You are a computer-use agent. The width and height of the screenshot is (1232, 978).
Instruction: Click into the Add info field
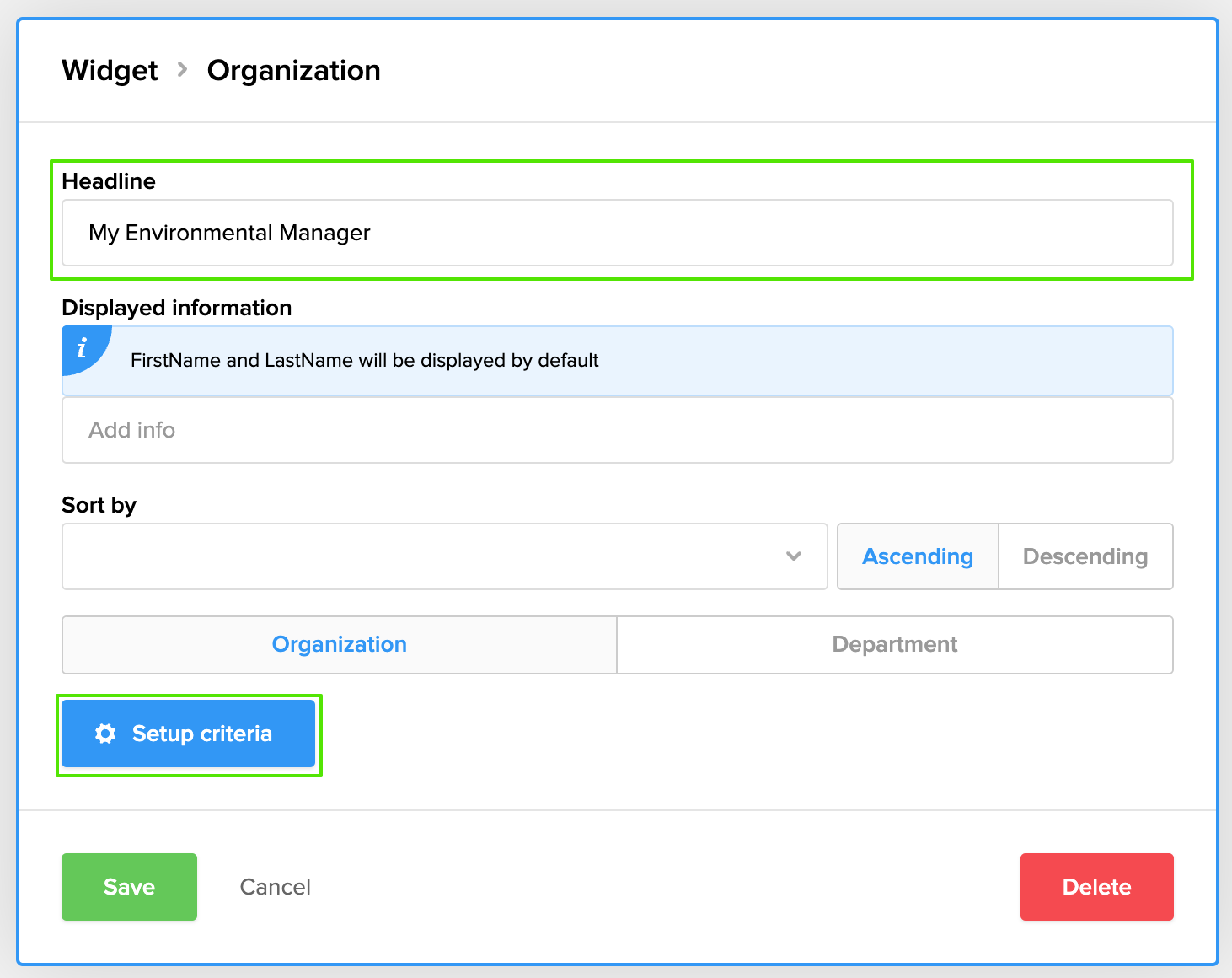(x=617, y=430)
